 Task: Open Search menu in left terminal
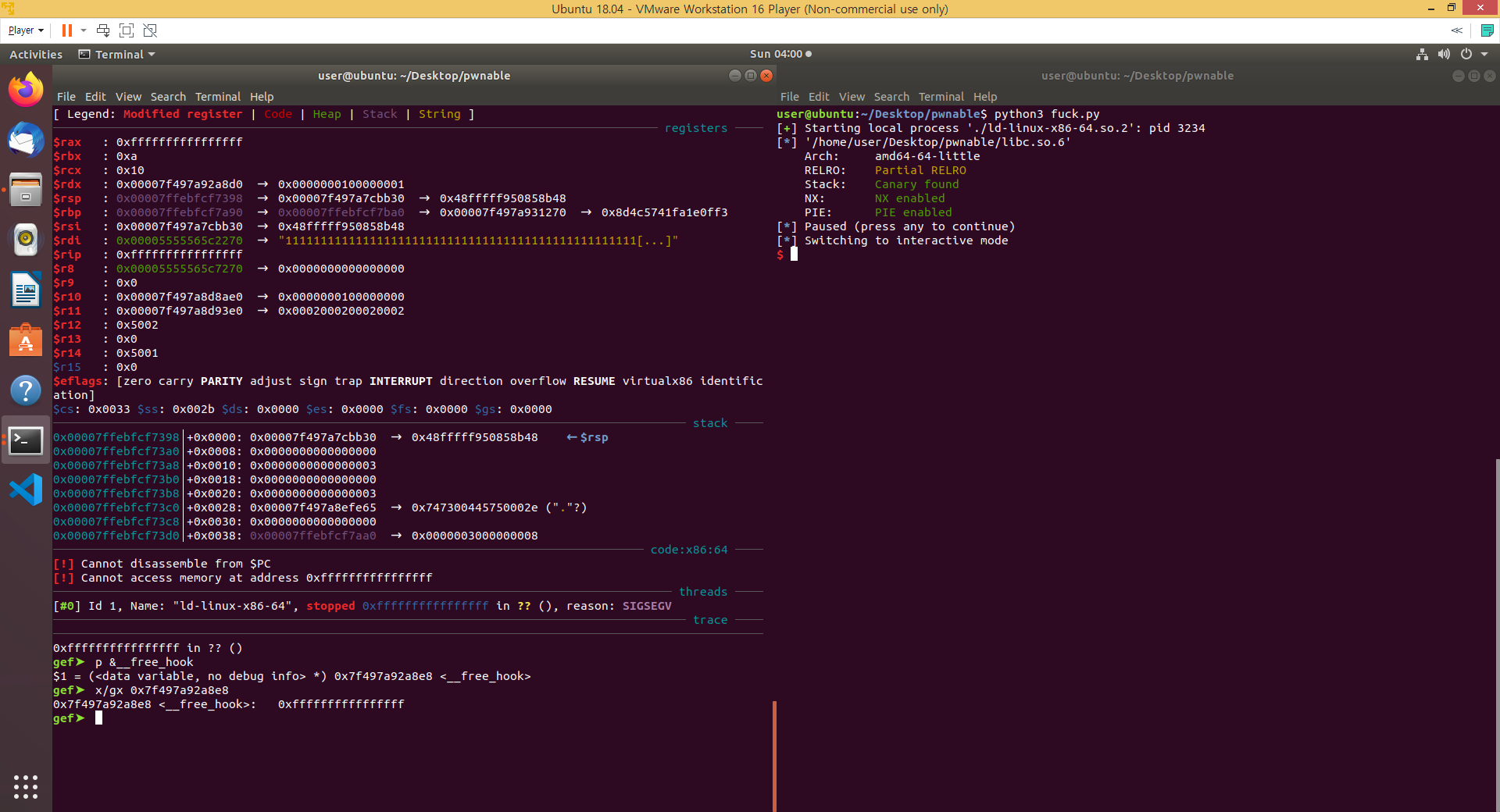coord(168,97)
